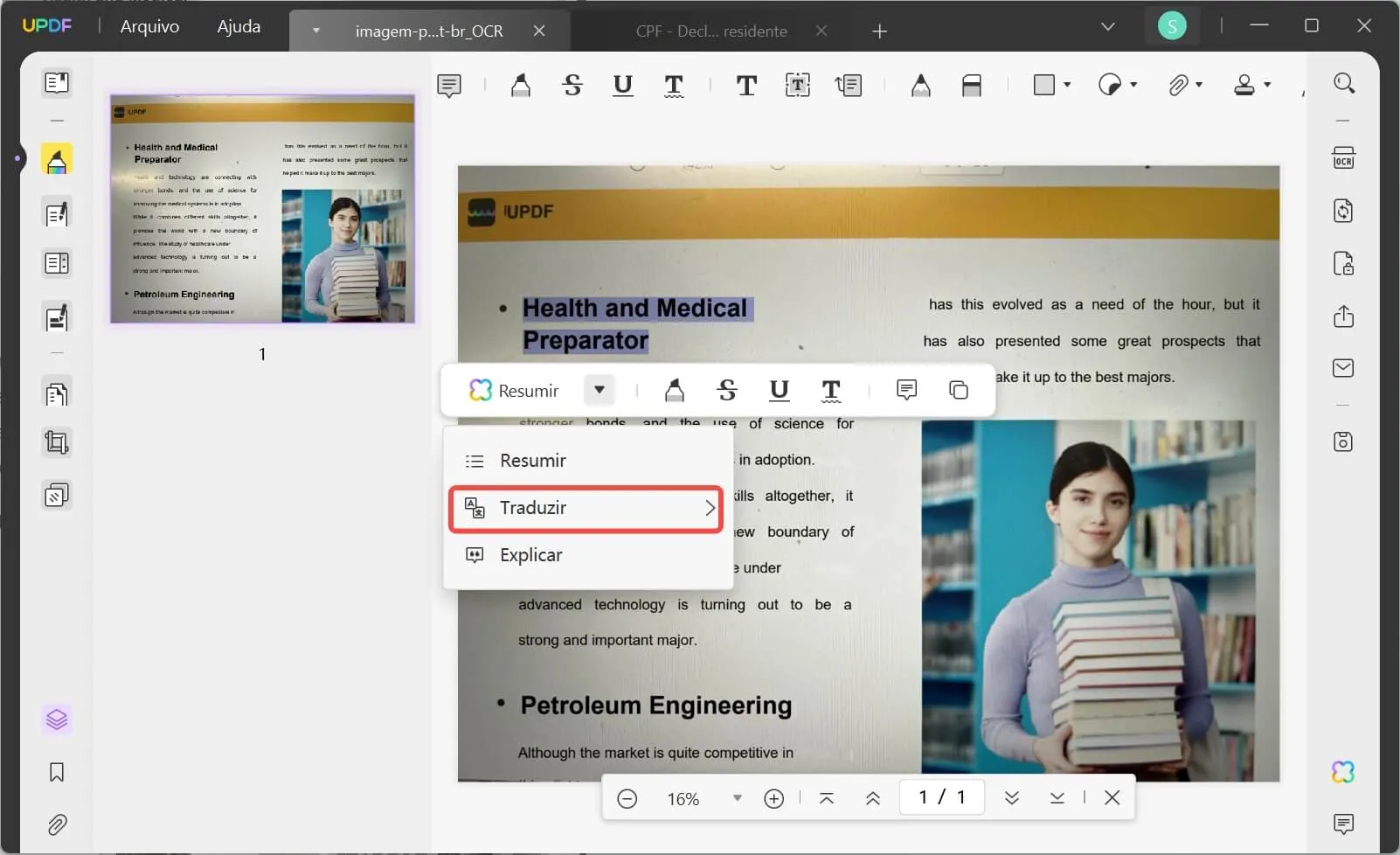Choose Explicar in the context menu
Screen dimensions: 1400x855
tap(530, 555)
